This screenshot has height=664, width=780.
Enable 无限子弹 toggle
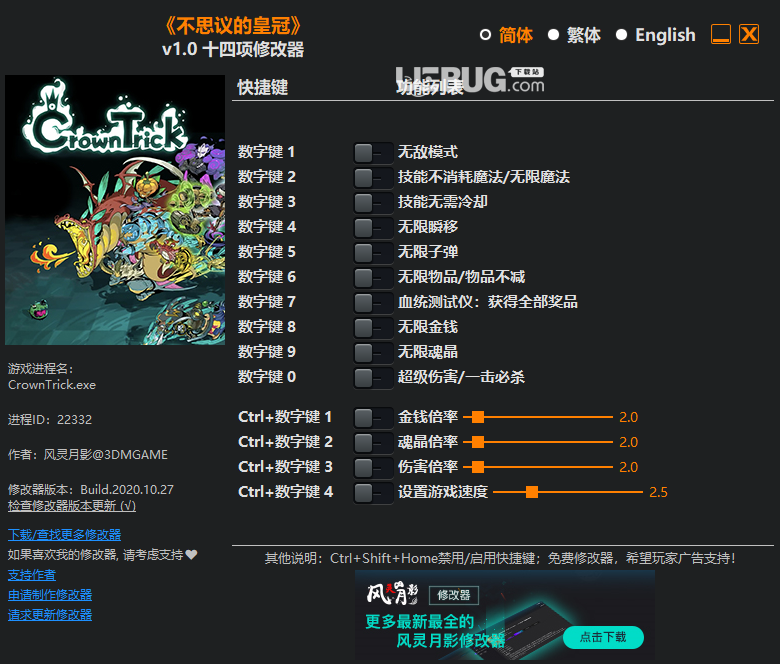click(373, 253)
